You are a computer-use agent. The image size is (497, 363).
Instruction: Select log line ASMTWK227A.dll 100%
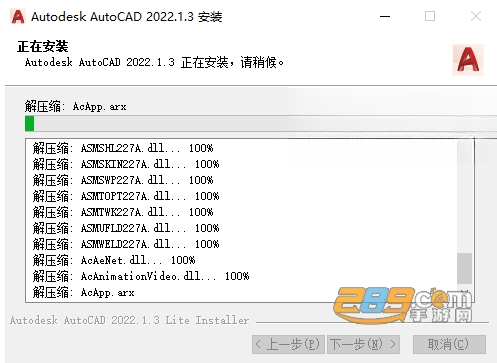click(123, 212)
